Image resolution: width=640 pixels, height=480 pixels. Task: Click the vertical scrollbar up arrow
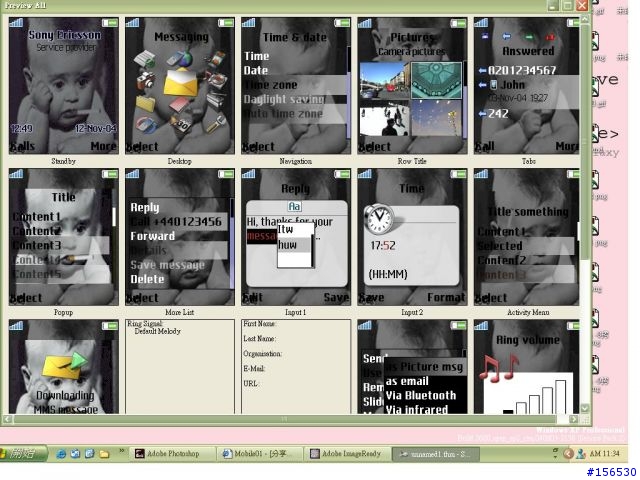point(585,19)
